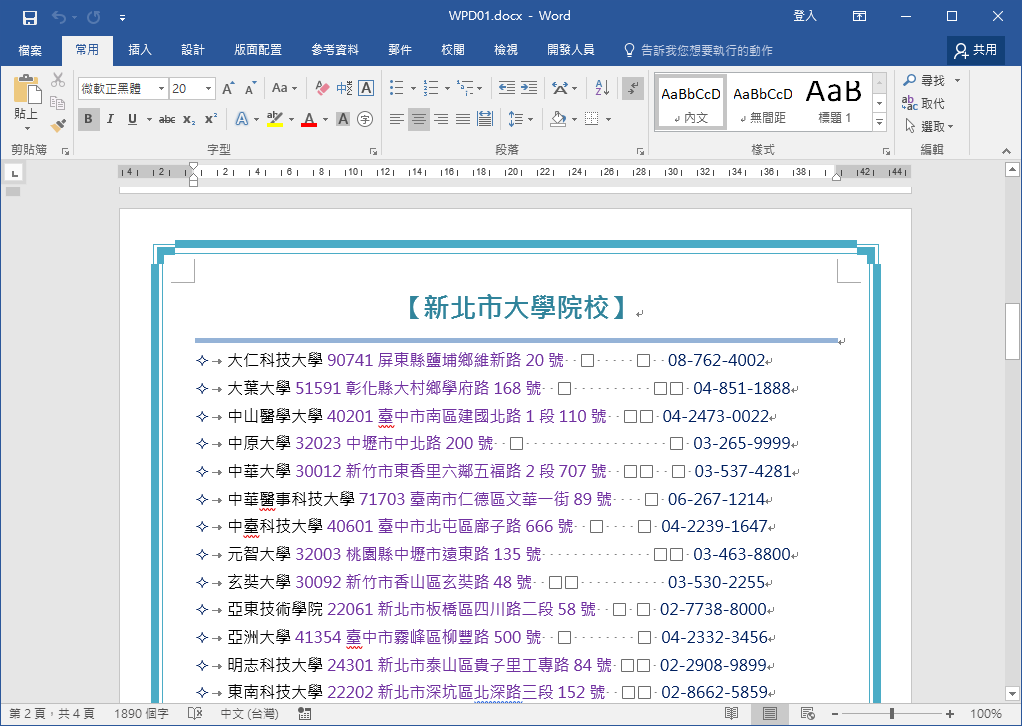Apply a numbered list

pyautogui.click(x=431, y=88)
